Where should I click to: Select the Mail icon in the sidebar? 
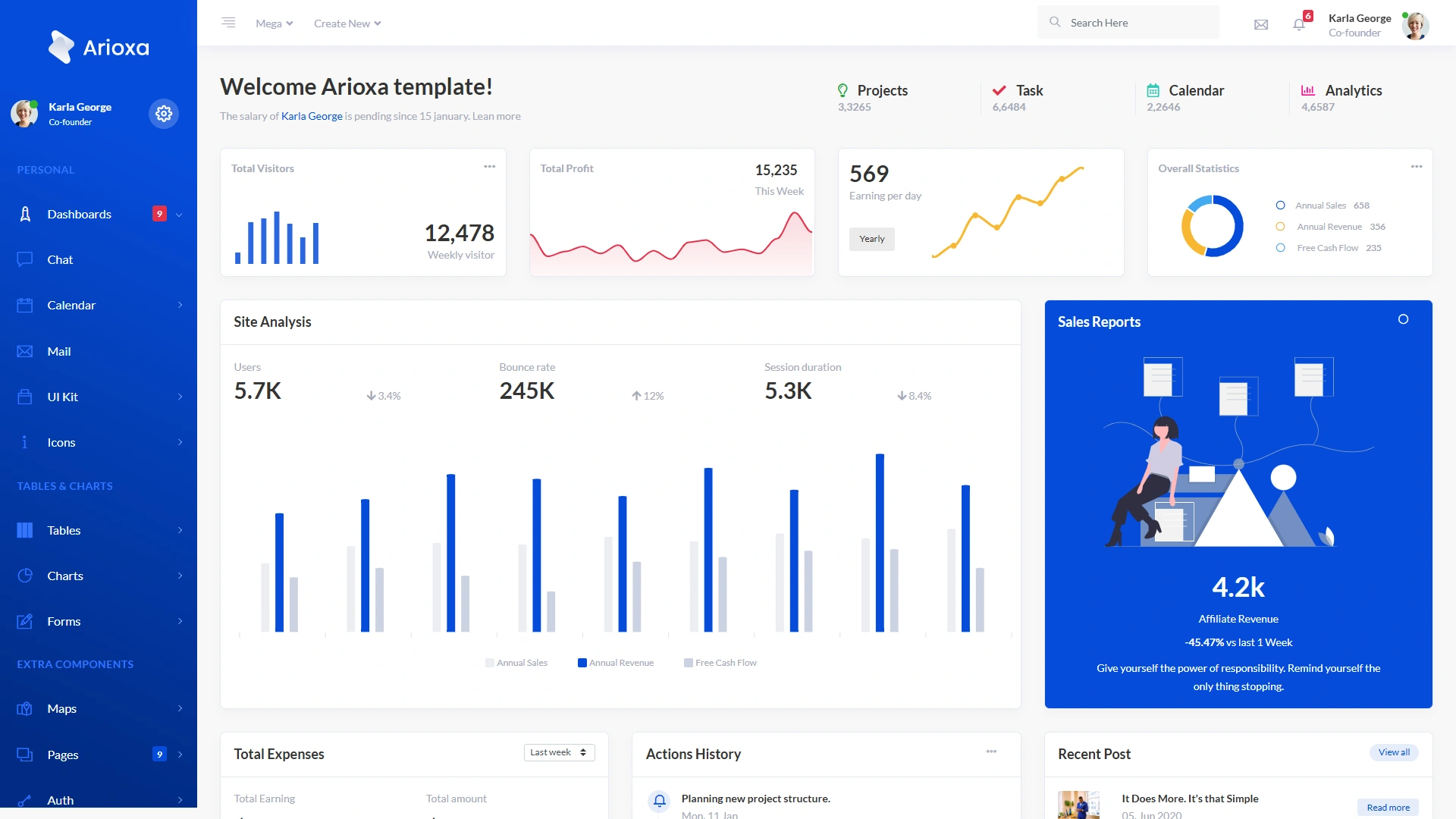coord(24,351)
